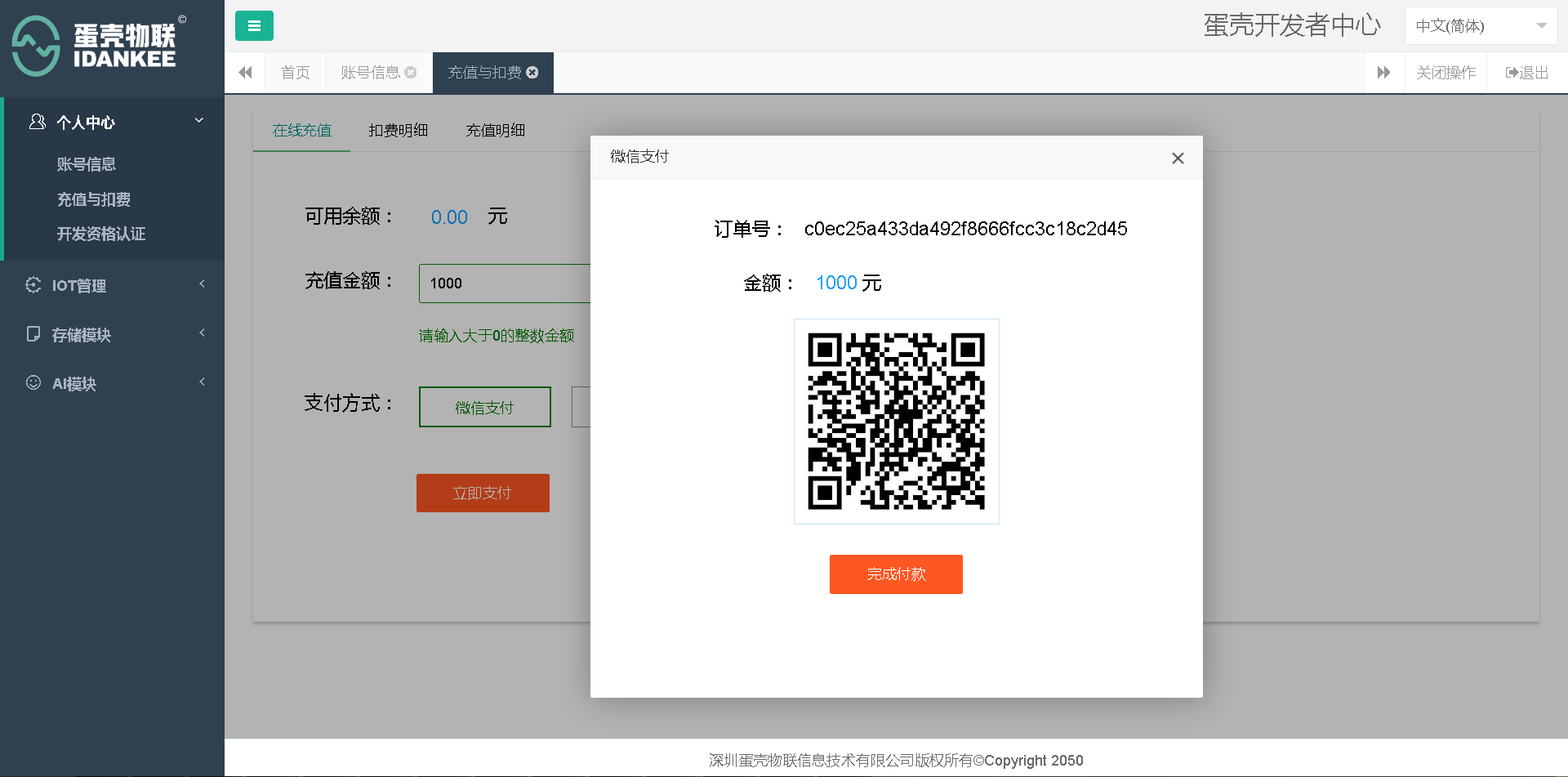The width and height of the screenshot is (1568, 777).
Task: Switch to the 充值明细 sub-tab
Action: [496, 131]
